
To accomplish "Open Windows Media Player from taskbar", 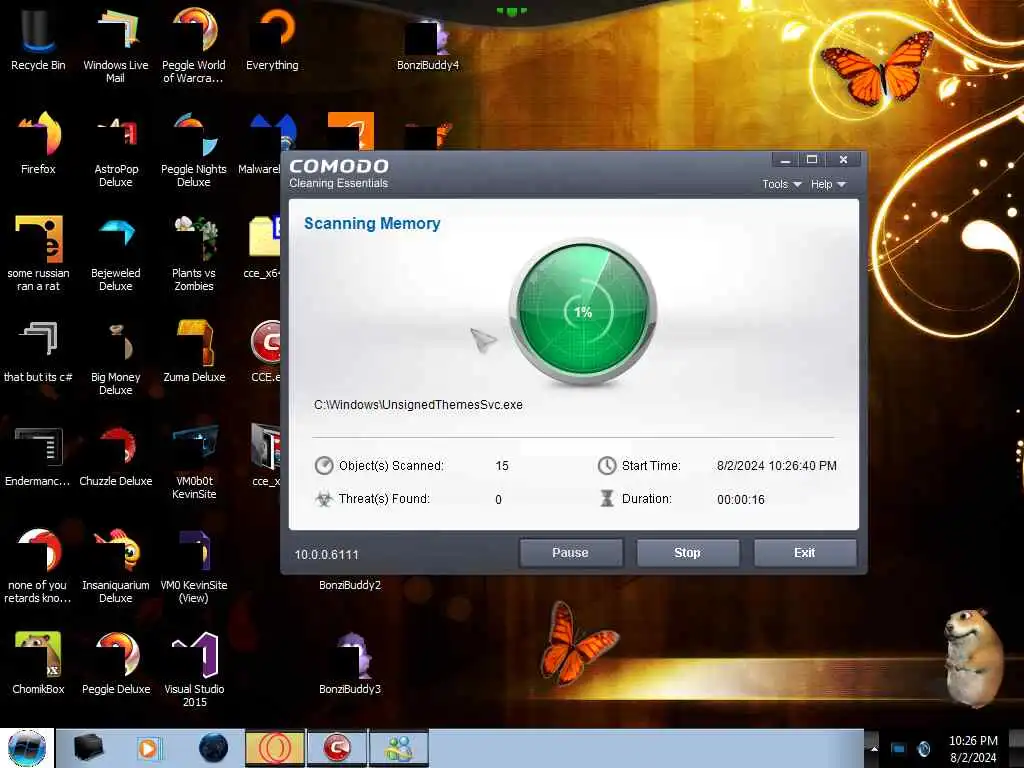I will (x=149, y=748).
